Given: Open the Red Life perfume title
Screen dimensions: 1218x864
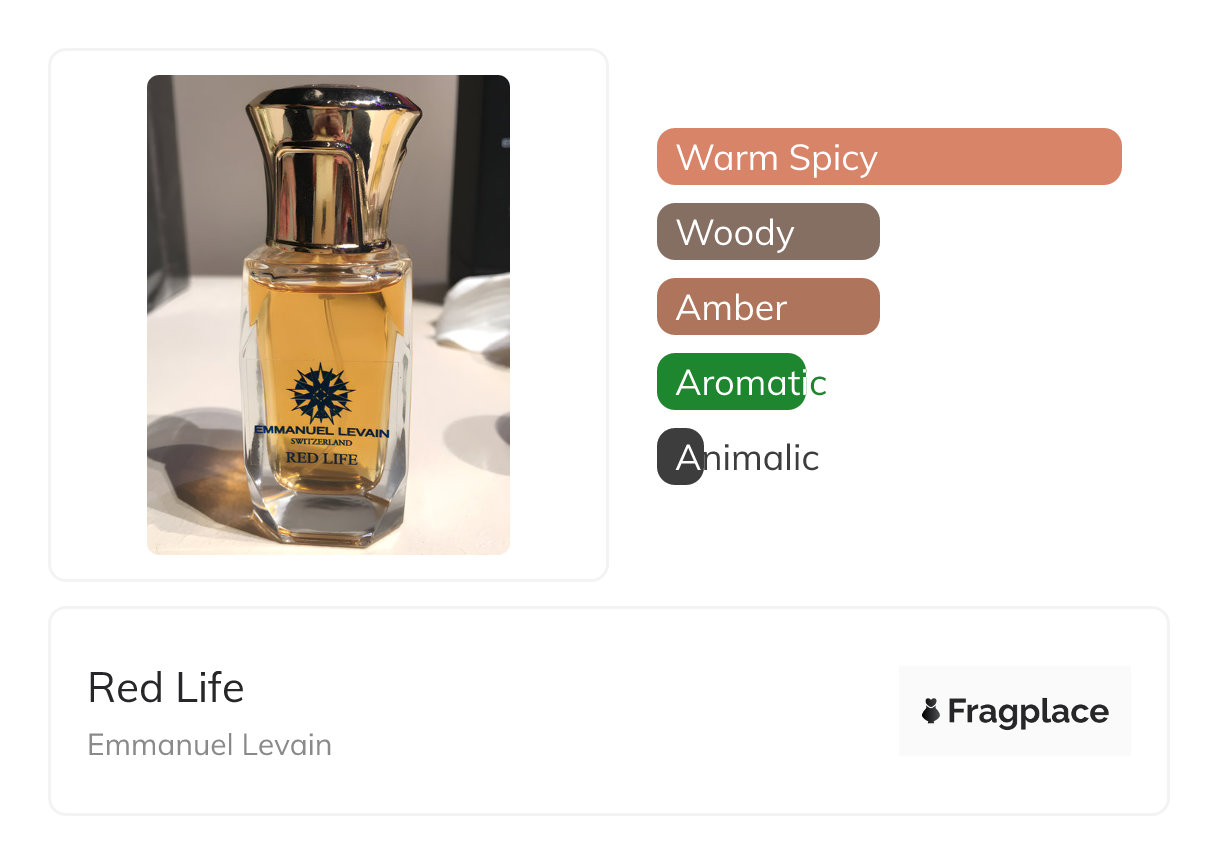Looking at the screenshot, I should pyautogui.click(x=166, y=688).
